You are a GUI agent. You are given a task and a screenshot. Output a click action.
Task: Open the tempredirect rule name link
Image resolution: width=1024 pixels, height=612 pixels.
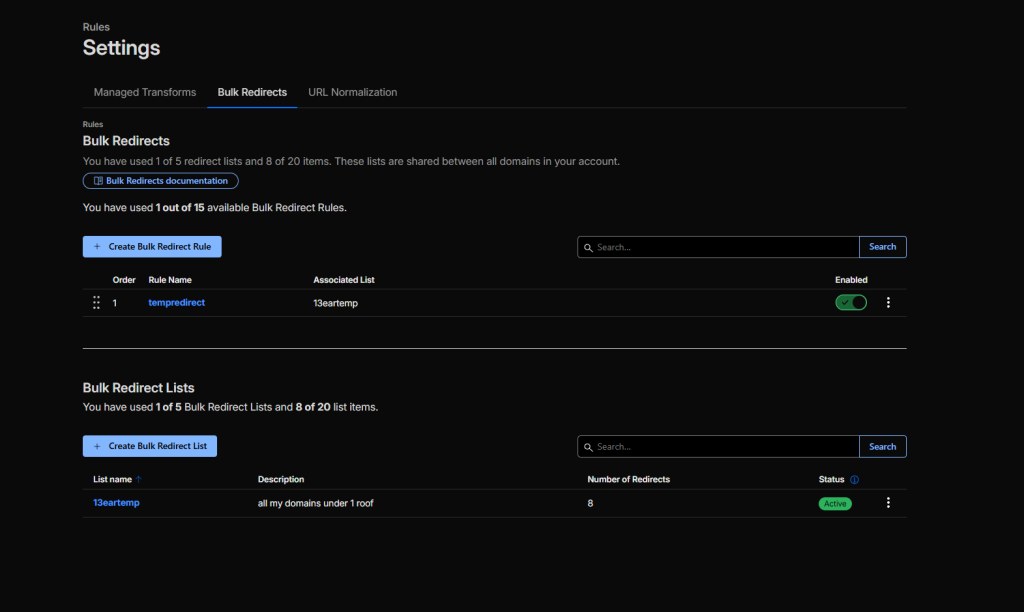176,303
